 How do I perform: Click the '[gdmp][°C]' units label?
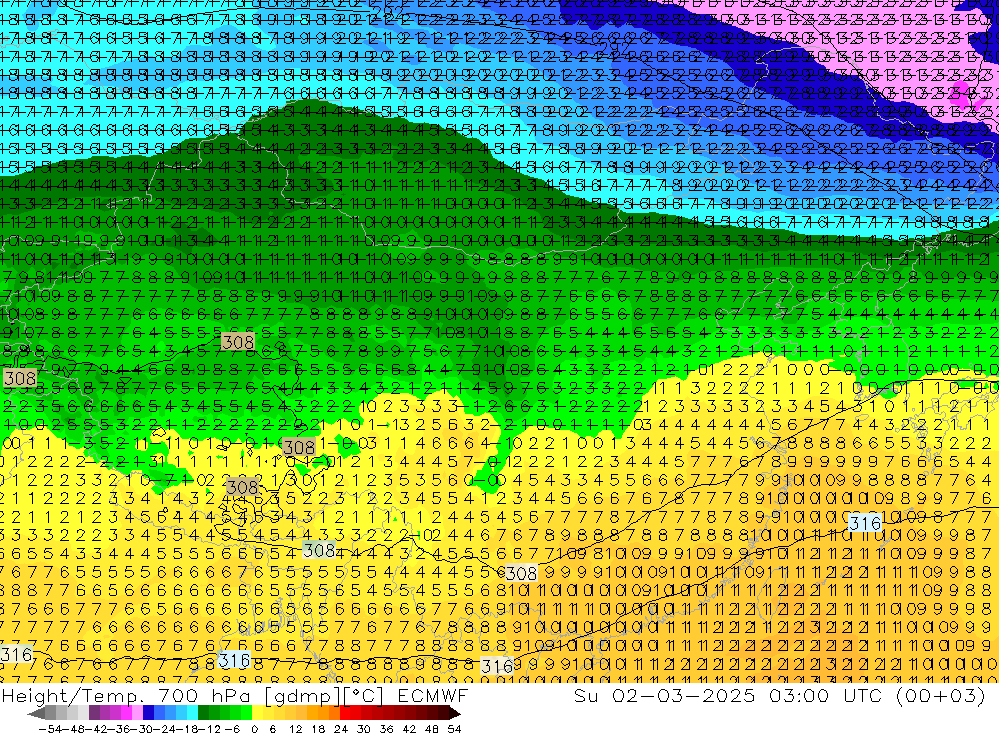click(324, 695)
